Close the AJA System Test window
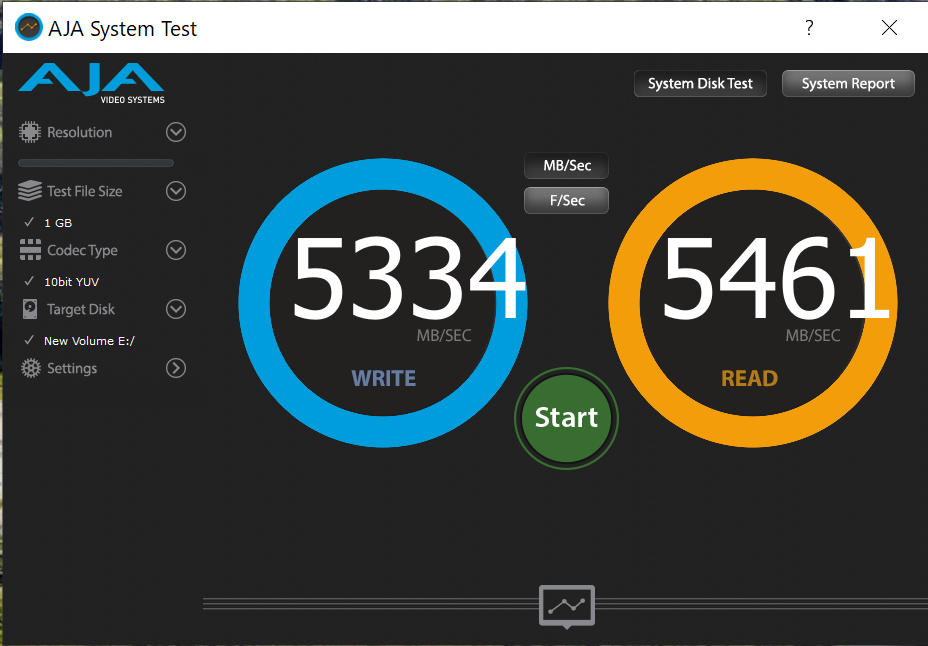 (889, 27)
